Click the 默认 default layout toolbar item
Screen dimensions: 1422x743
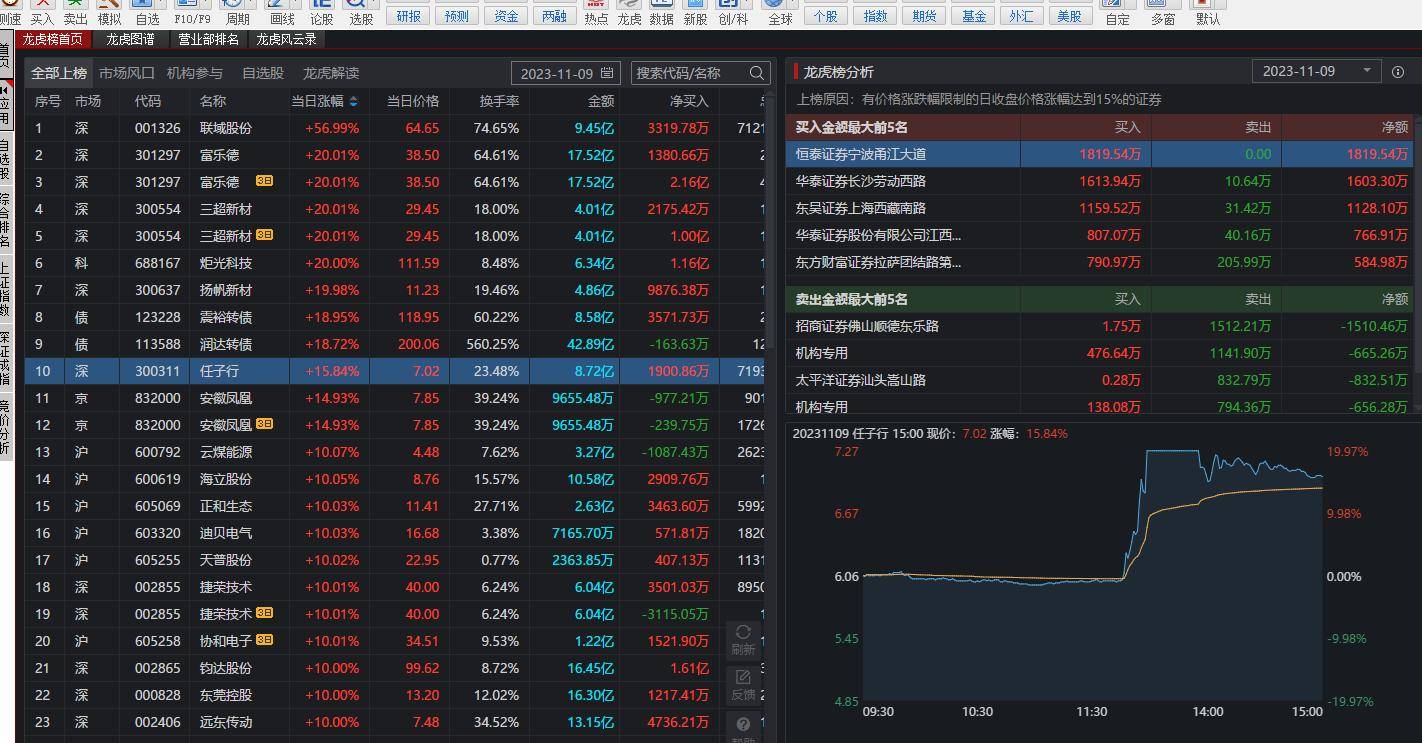[x=1208, y=13]
